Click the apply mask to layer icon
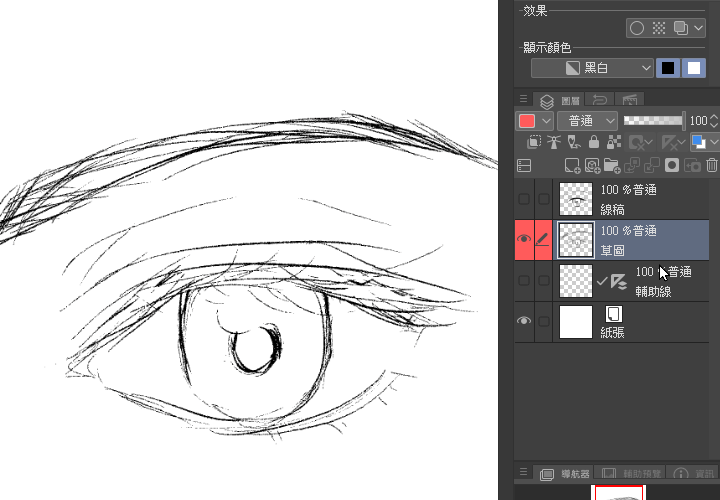720x500 pixels. tap(692, 165)
